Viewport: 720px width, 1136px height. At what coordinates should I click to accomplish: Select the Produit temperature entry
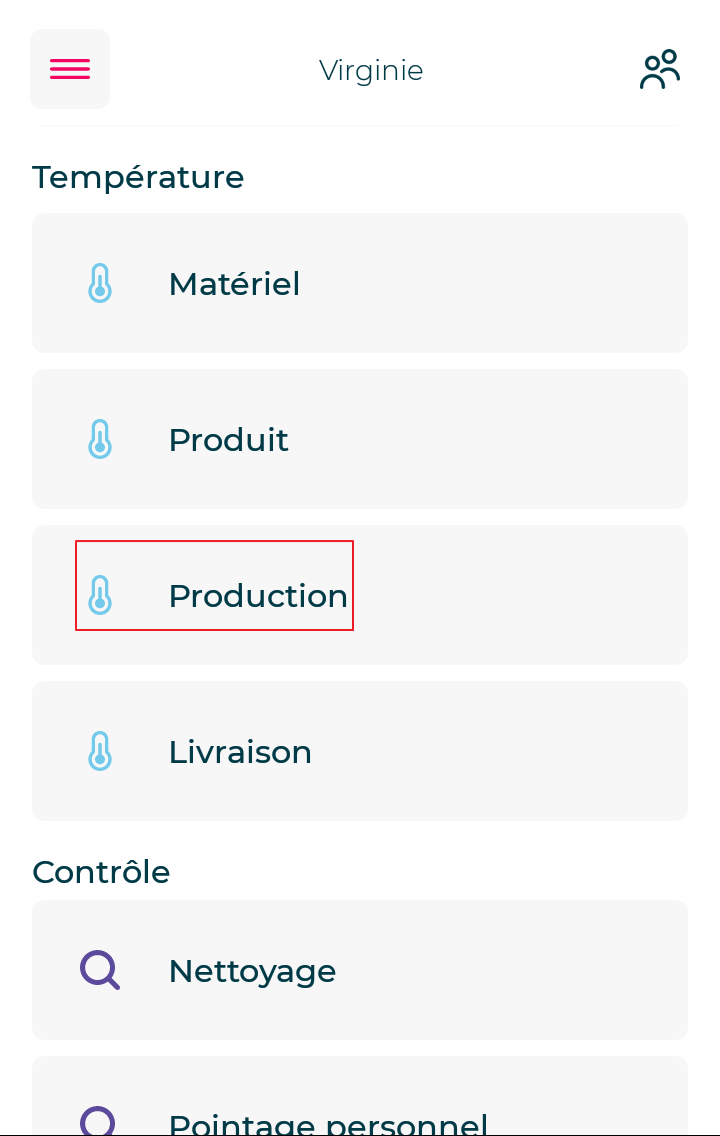tap(360, 439)
